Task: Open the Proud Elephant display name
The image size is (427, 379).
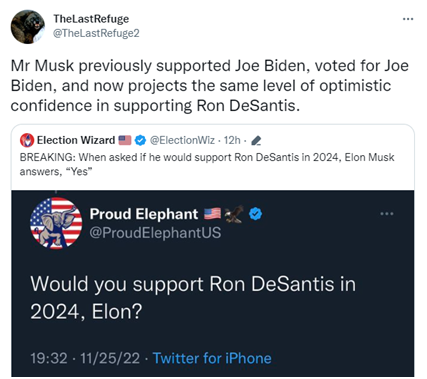Action: click(144, 214)
